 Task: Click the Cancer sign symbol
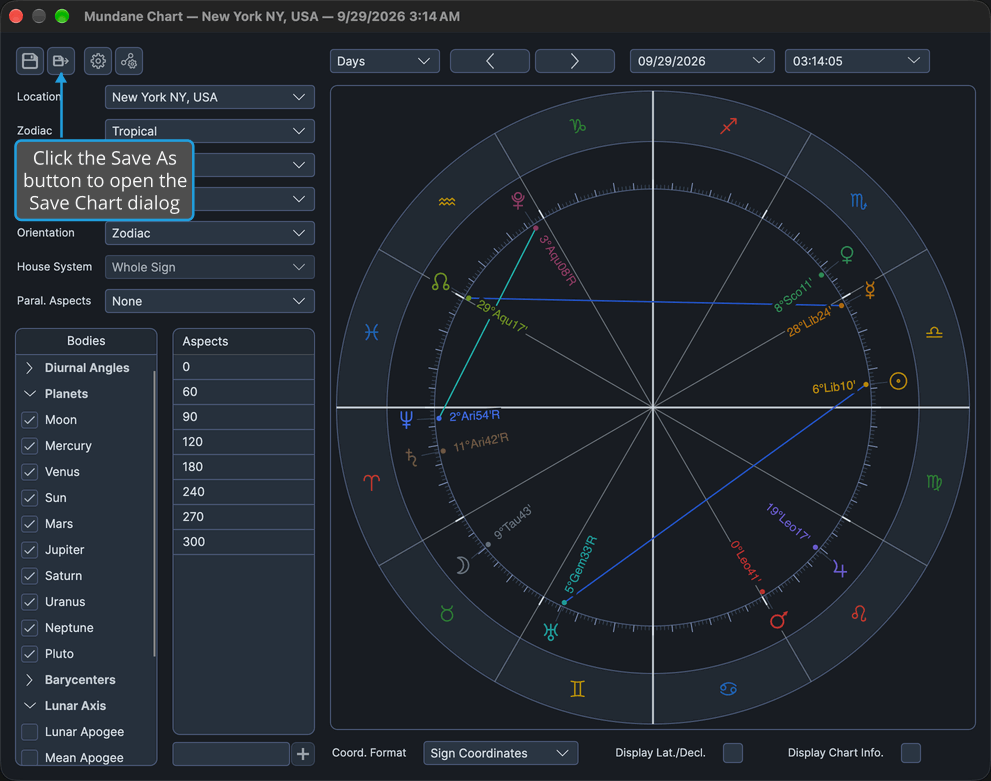point(728,689)
